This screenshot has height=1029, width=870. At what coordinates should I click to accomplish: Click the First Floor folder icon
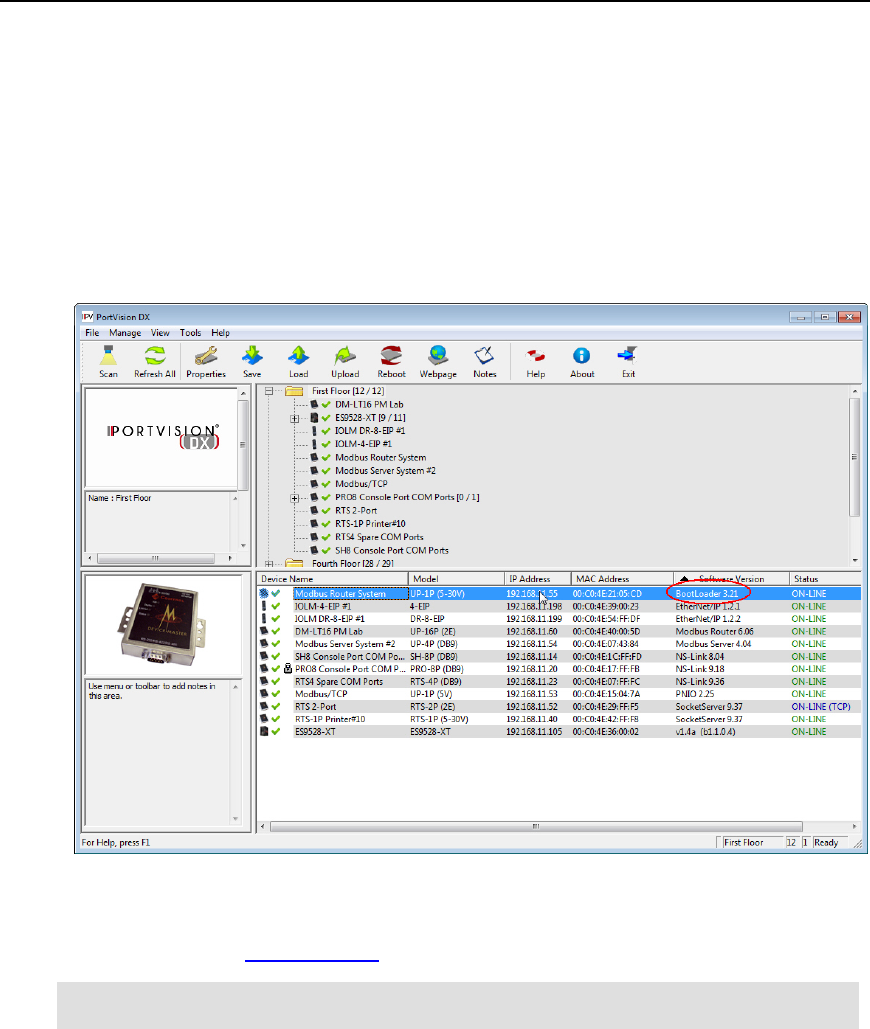point(294,391)
